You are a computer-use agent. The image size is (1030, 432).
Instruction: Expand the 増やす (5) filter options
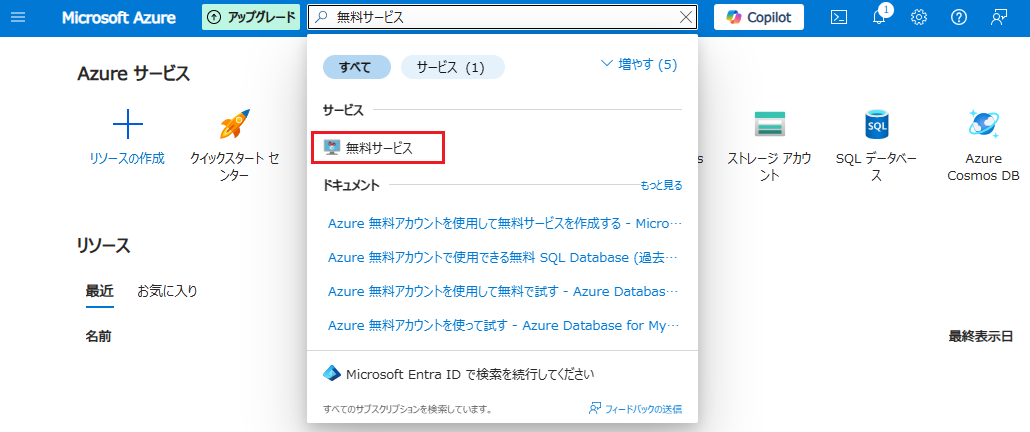[639, 64]
